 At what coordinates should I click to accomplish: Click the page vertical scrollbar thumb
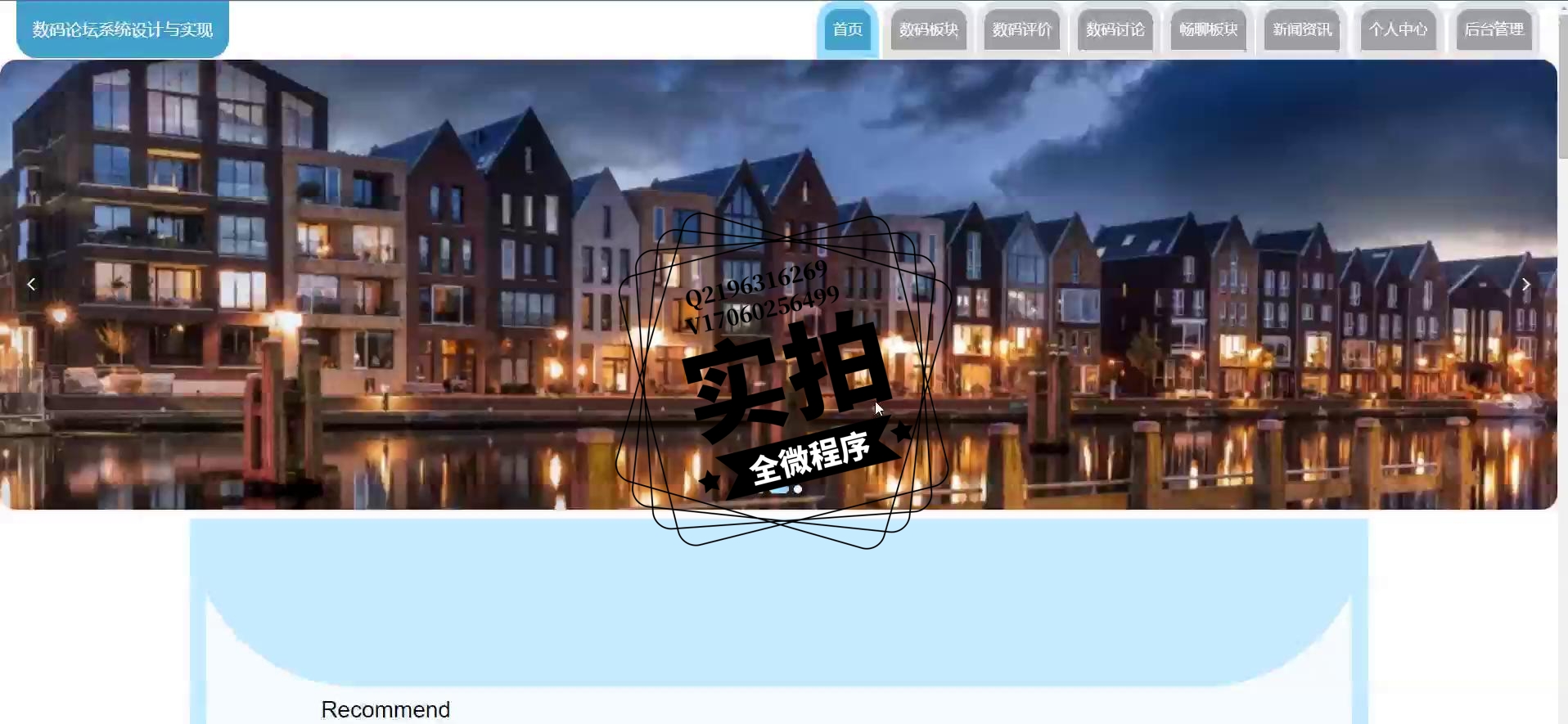pos(1563,86)
